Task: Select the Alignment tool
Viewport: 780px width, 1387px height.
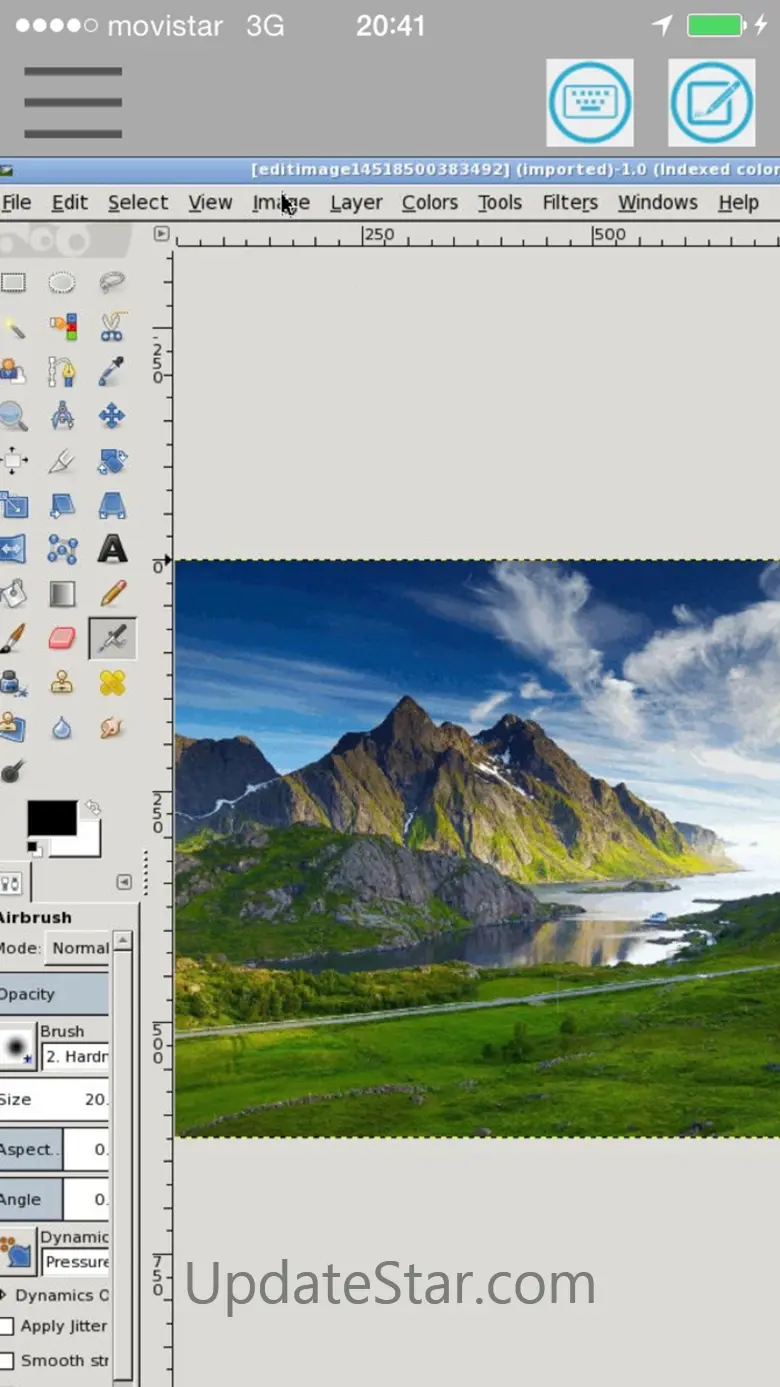Action: (12, 461)
